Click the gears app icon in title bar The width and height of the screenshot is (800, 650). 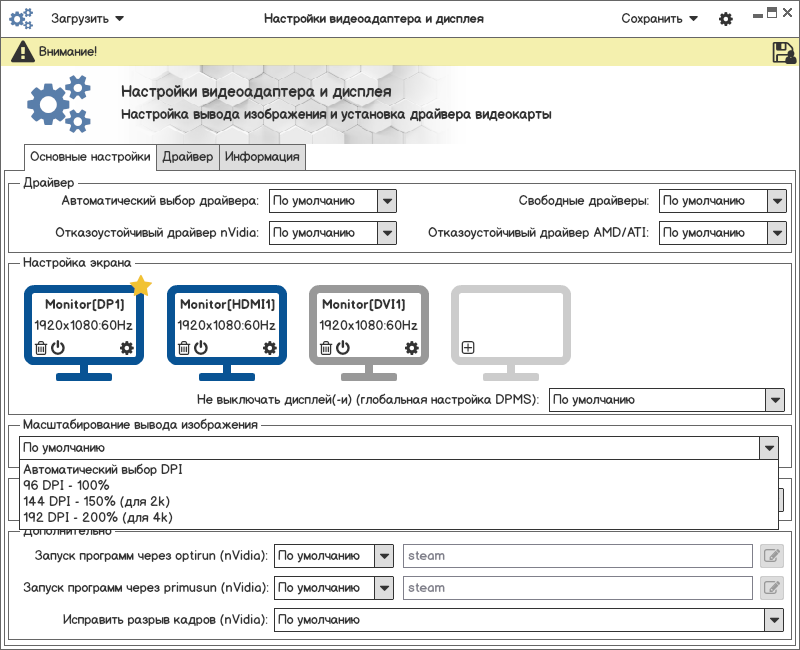[21, 19]
